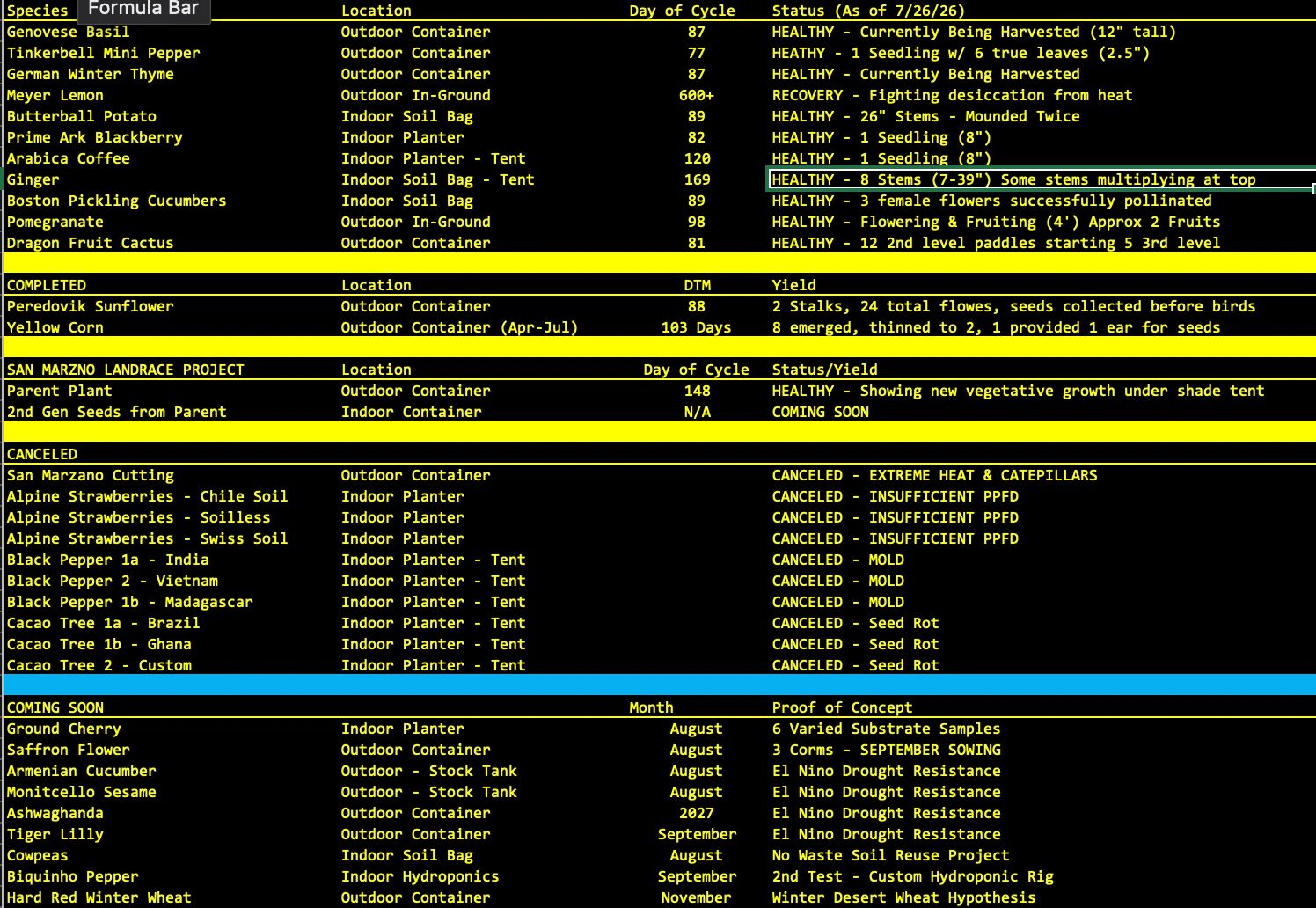Select '2nd Gen Seeds from Parent' cell
The width and height of the screenshot is (1316, 908).
tap(116, 412)
